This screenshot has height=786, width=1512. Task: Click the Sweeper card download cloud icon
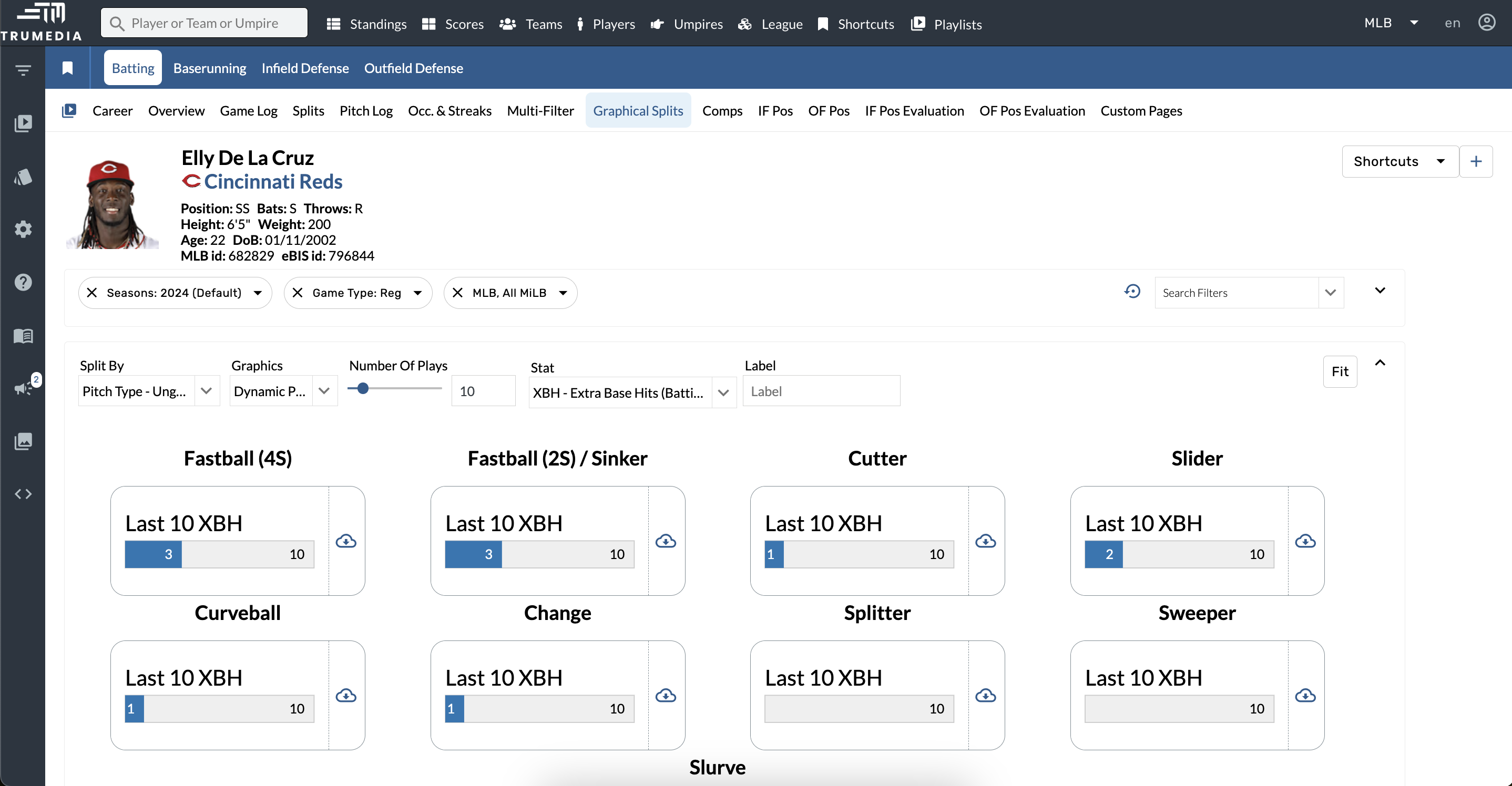click(1305, 696)
